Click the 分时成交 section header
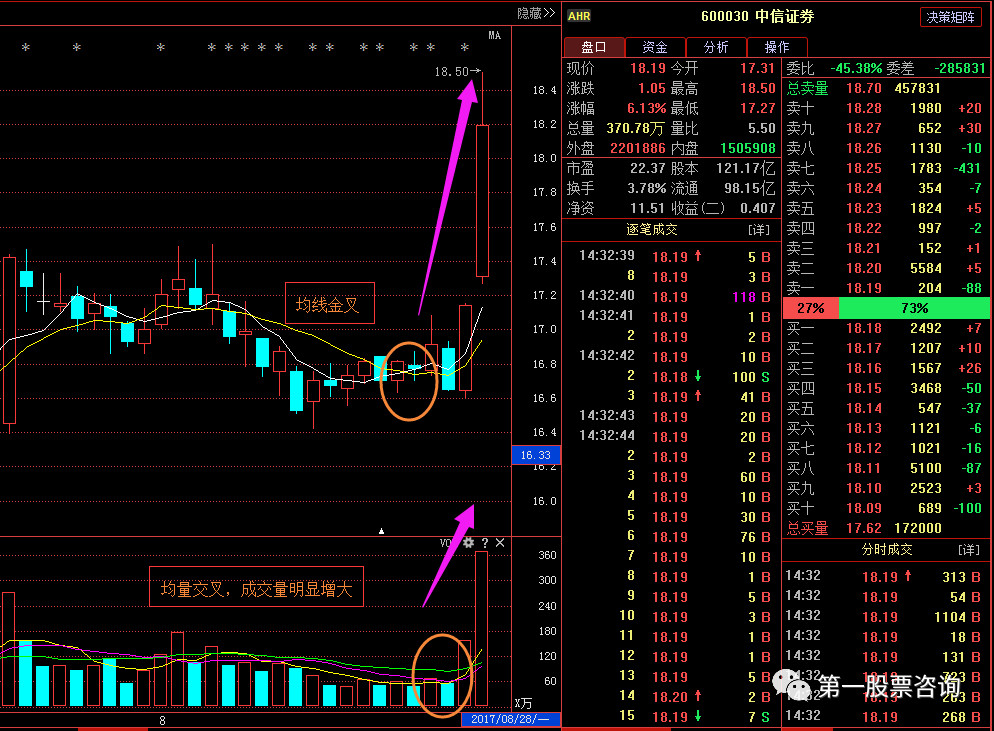Image resolution: width=994 pixels, height=731 pixels. [886, 550]
